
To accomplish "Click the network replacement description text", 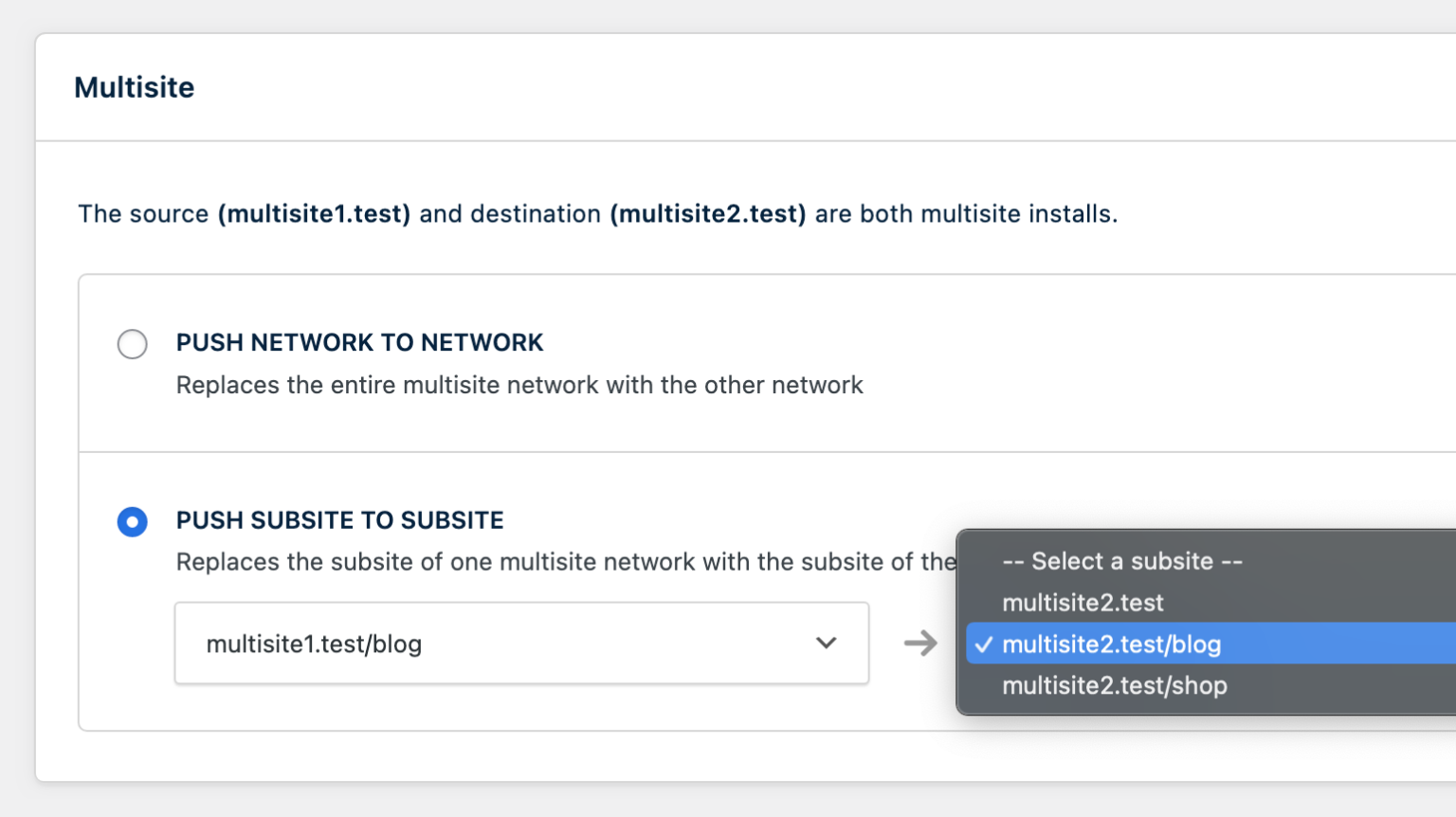I will (x=519, y=385).
